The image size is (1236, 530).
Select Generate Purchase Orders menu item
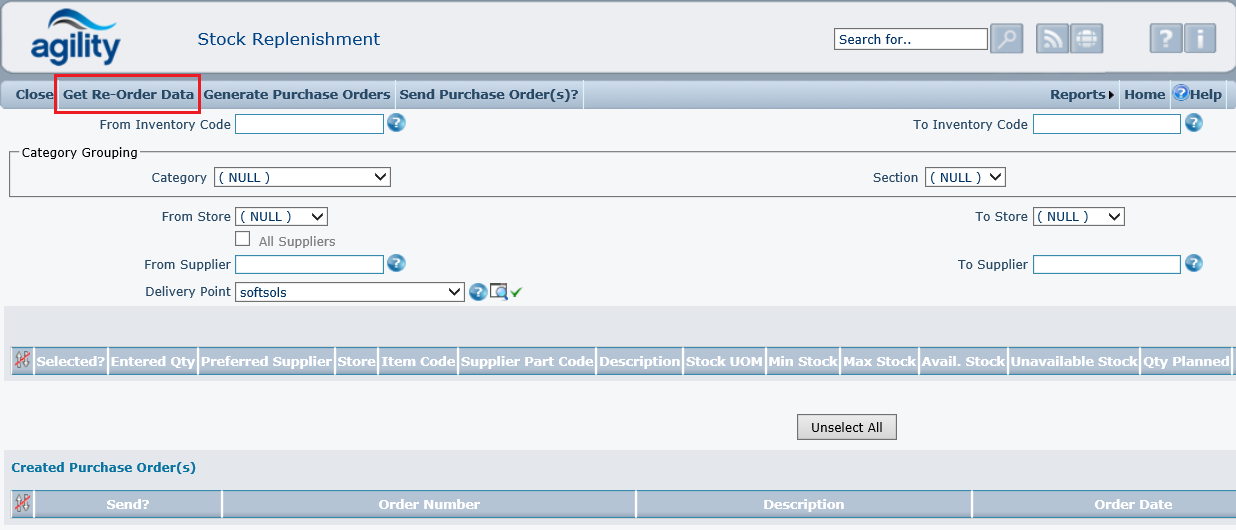[x=296, y=94]
